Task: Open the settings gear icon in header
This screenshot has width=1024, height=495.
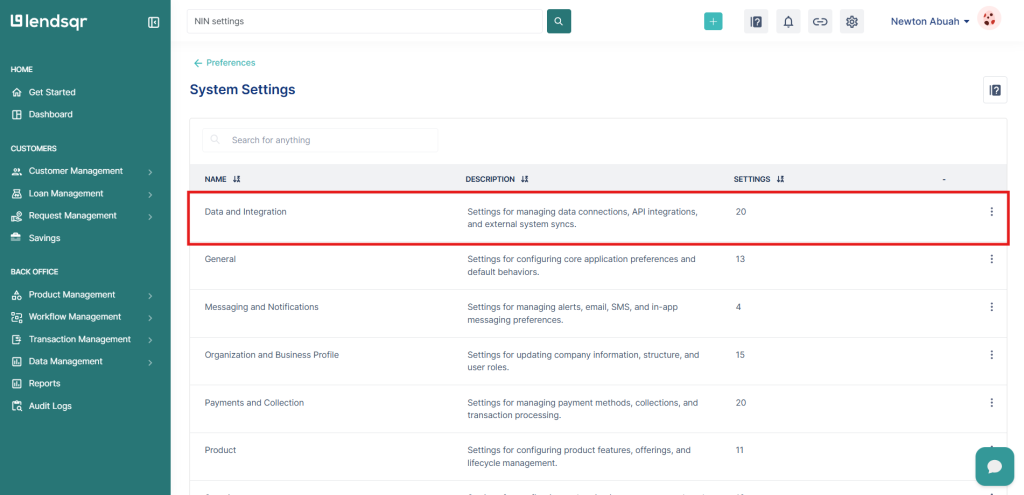Action: (x=852, y=22)
